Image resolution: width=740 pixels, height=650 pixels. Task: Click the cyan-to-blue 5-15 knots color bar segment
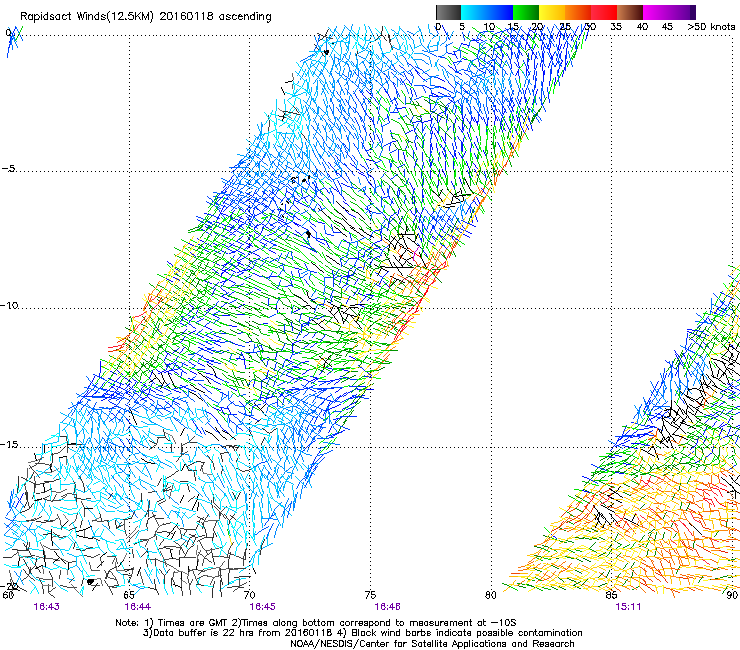pos(487,12)
